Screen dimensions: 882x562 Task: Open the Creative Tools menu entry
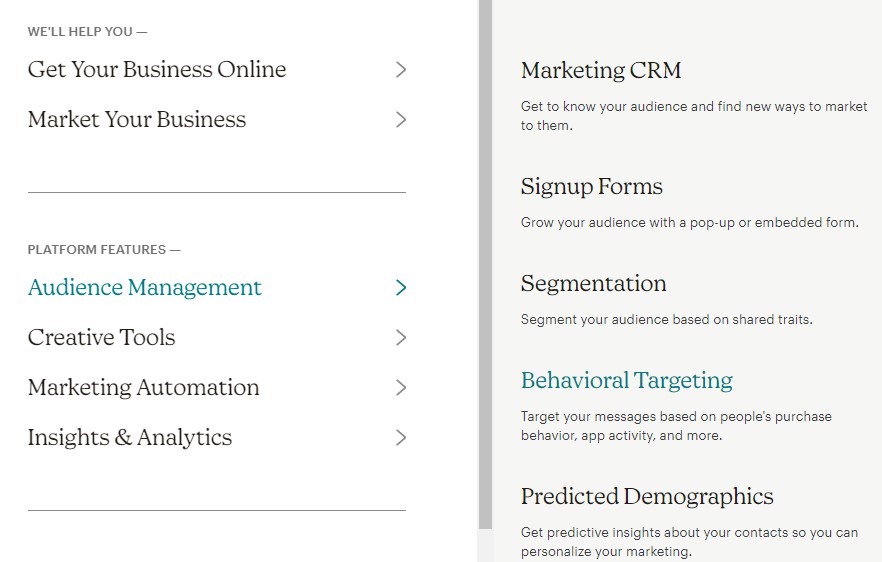click(x=101, y=338)
